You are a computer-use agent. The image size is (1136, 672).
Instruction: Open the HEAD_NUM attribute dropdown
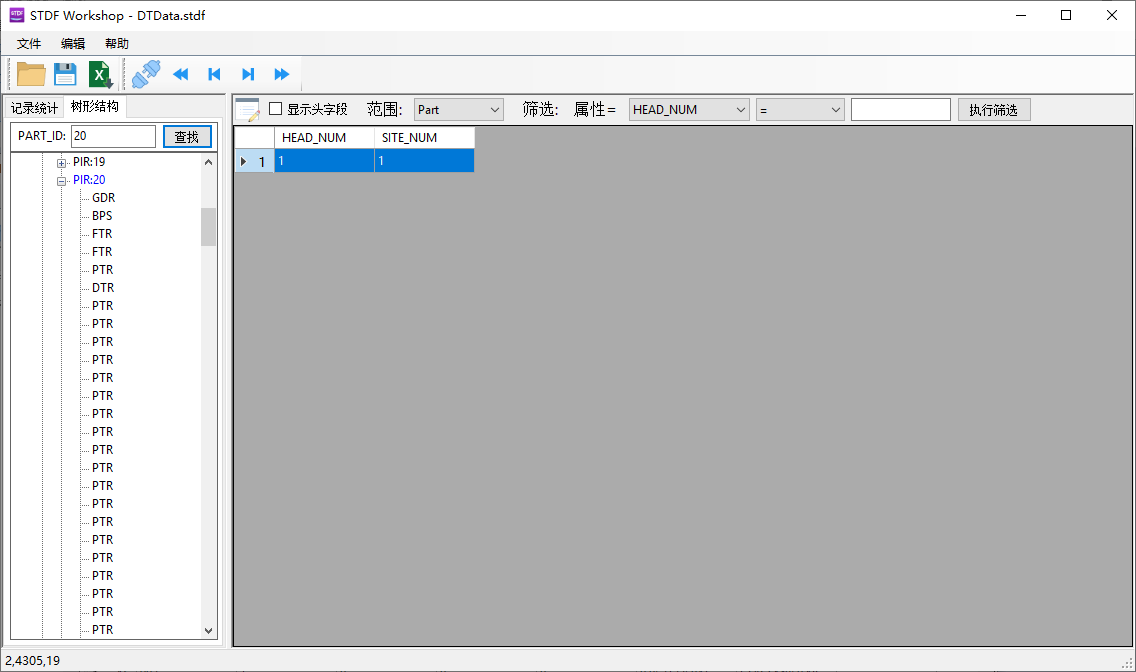(689, 110)
